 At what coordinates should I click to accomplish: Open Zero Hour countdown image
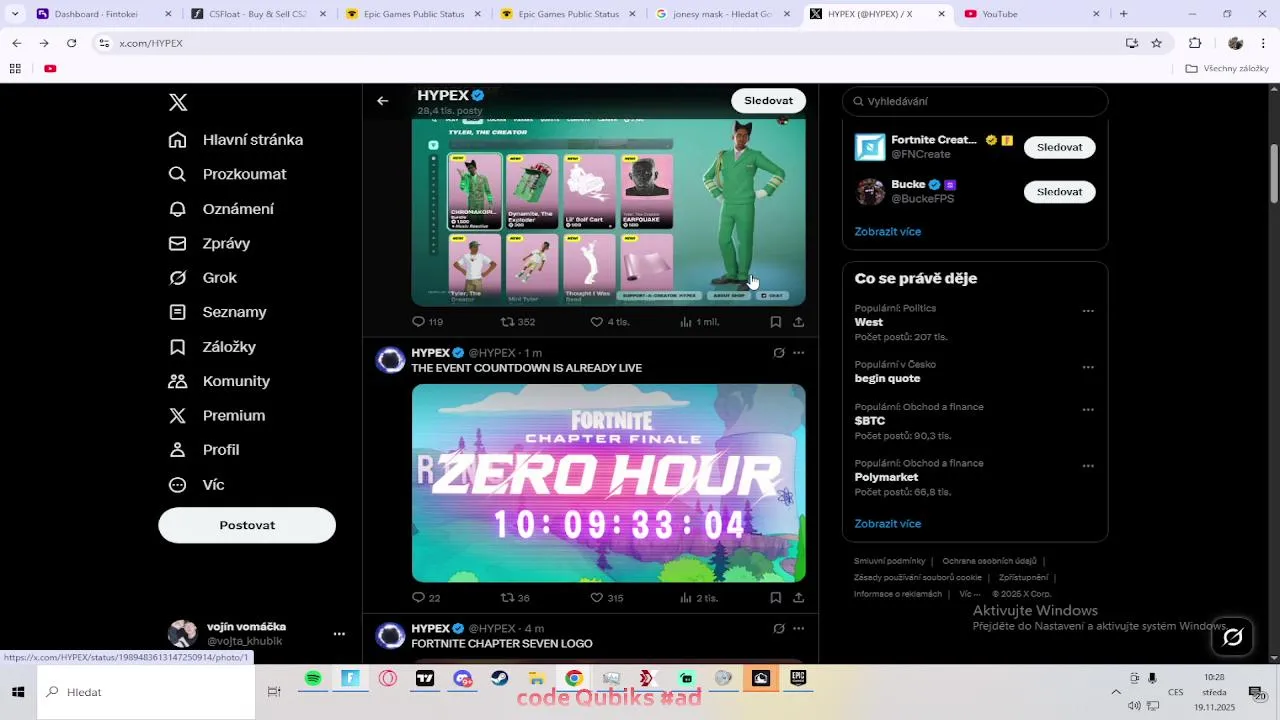tap(609, 483)
